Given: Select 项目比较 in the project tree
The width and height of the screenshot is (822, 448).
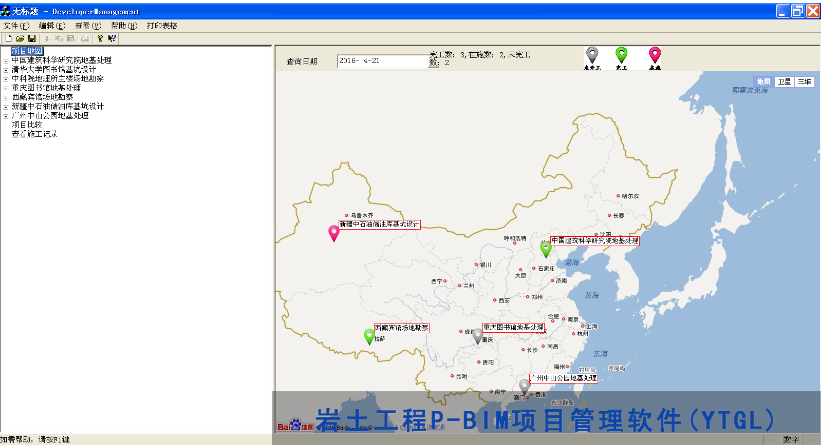Looking at the screenshot, I should point(27,125).
